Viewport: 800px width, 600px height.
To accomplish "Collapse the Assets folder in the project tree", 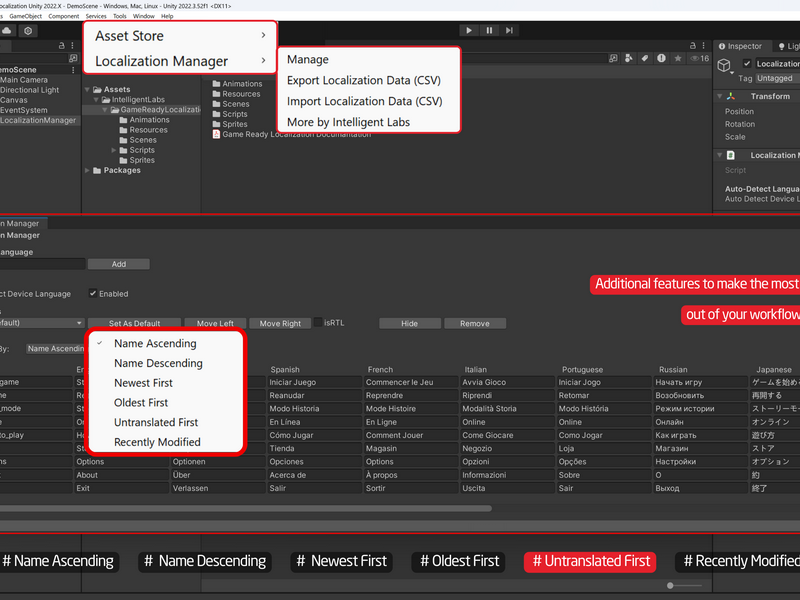I will 87,89.
